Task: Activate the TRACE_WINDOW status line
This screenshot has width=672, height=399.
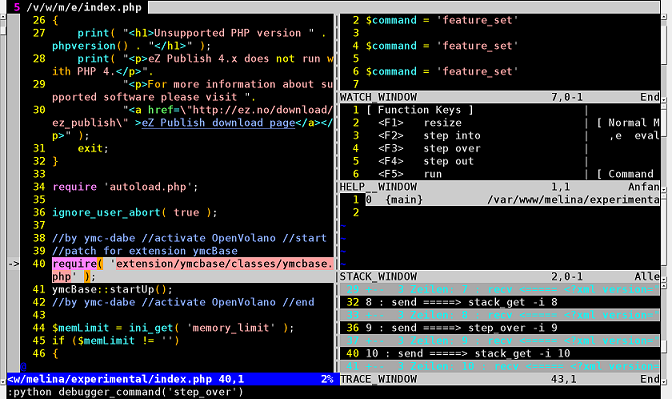Action: point(500,379)
